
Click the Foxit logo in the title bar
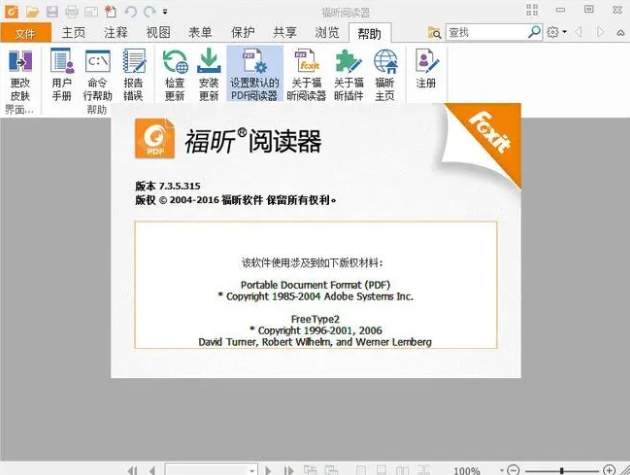point(11,12)
